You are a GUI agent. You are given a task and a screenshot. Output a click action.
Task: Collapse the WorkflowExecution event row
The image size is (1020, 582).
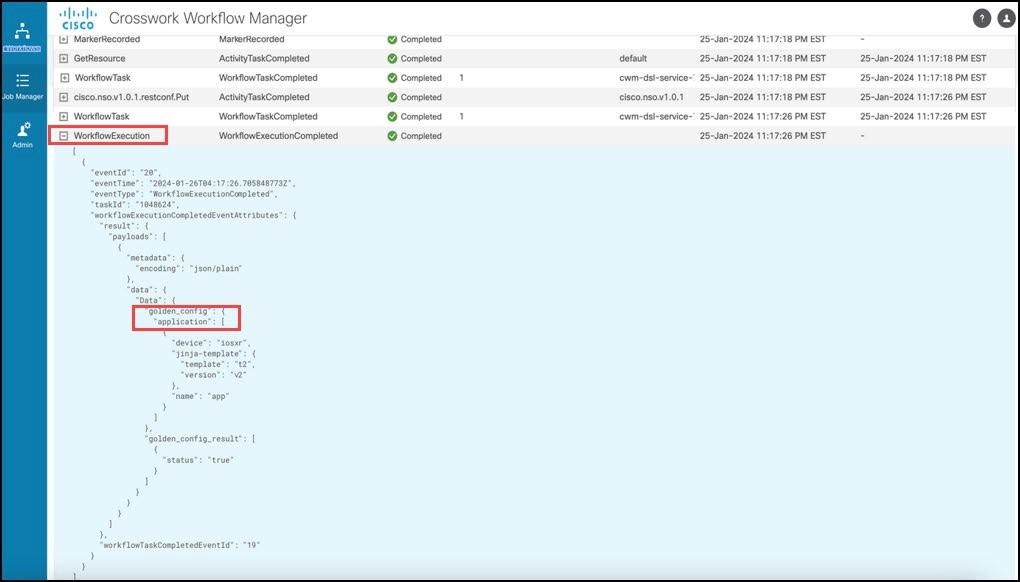tap(64, 136)
